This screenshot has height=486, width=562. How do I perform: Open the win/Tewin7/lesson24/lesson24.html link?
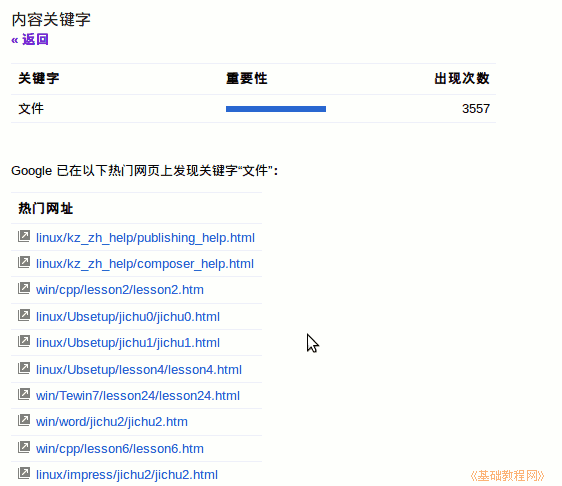click(x=138, y=396)
